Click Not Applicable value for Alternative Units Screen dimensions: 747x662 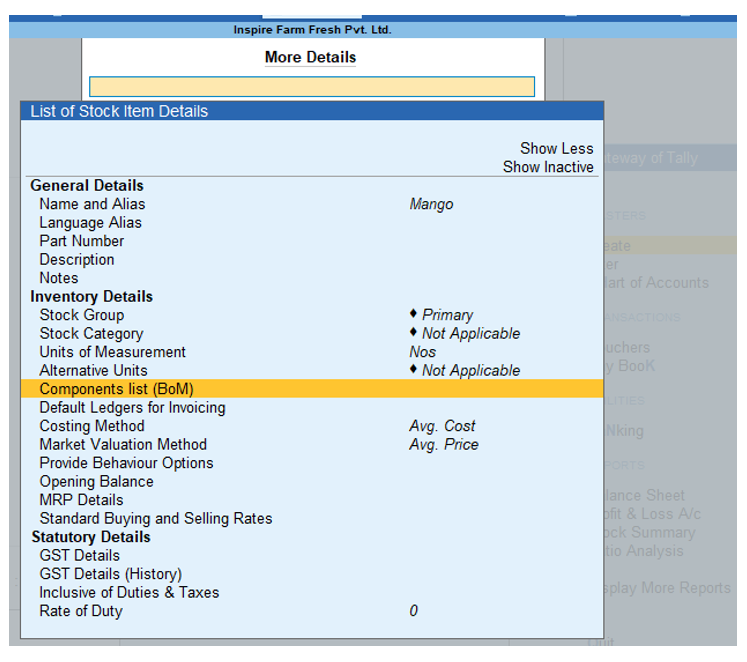(471, 371)
